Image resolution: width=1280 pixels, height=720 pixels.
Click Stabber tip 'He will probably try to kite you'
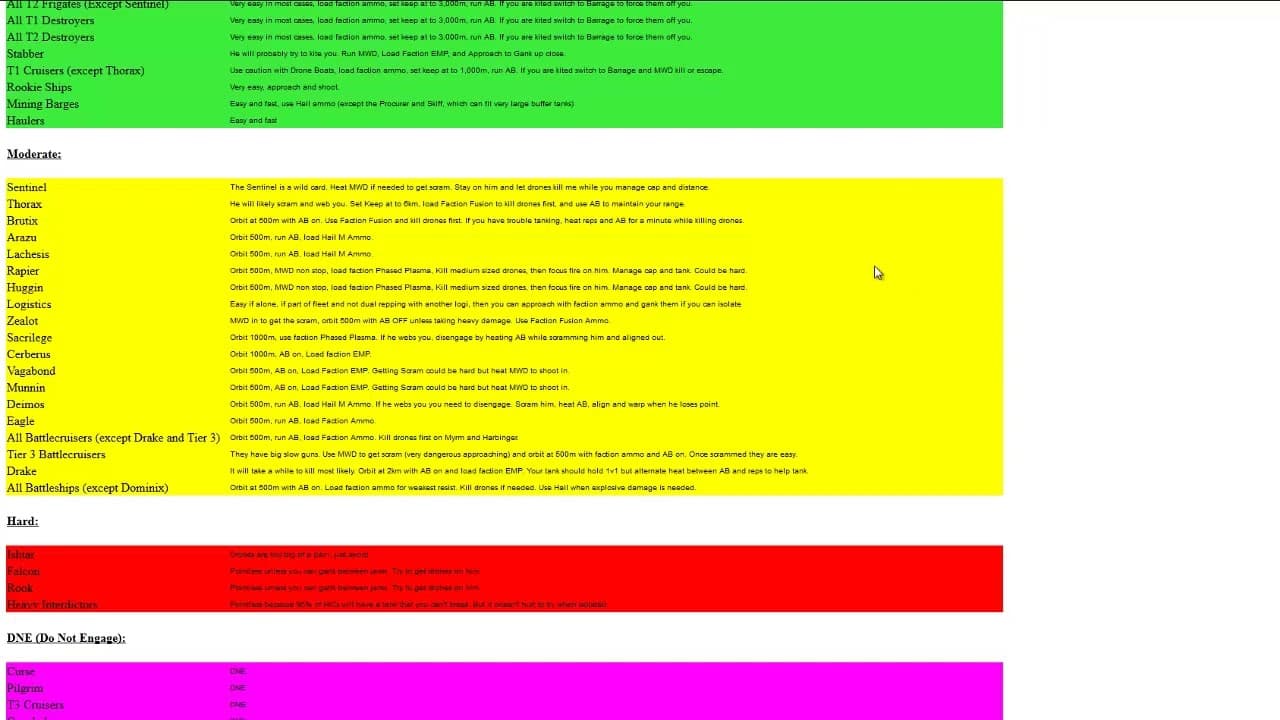pyautogui.click(x=397, y=54)
